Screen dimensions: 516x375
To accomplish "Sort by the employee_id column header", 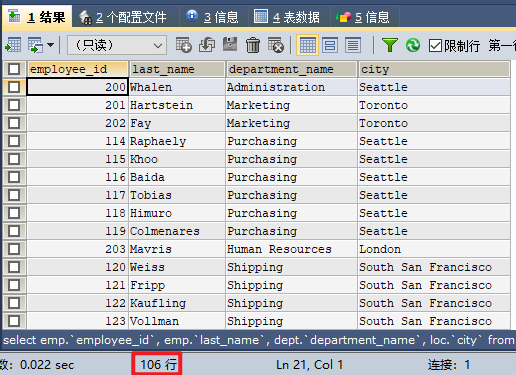I will 77,69.
